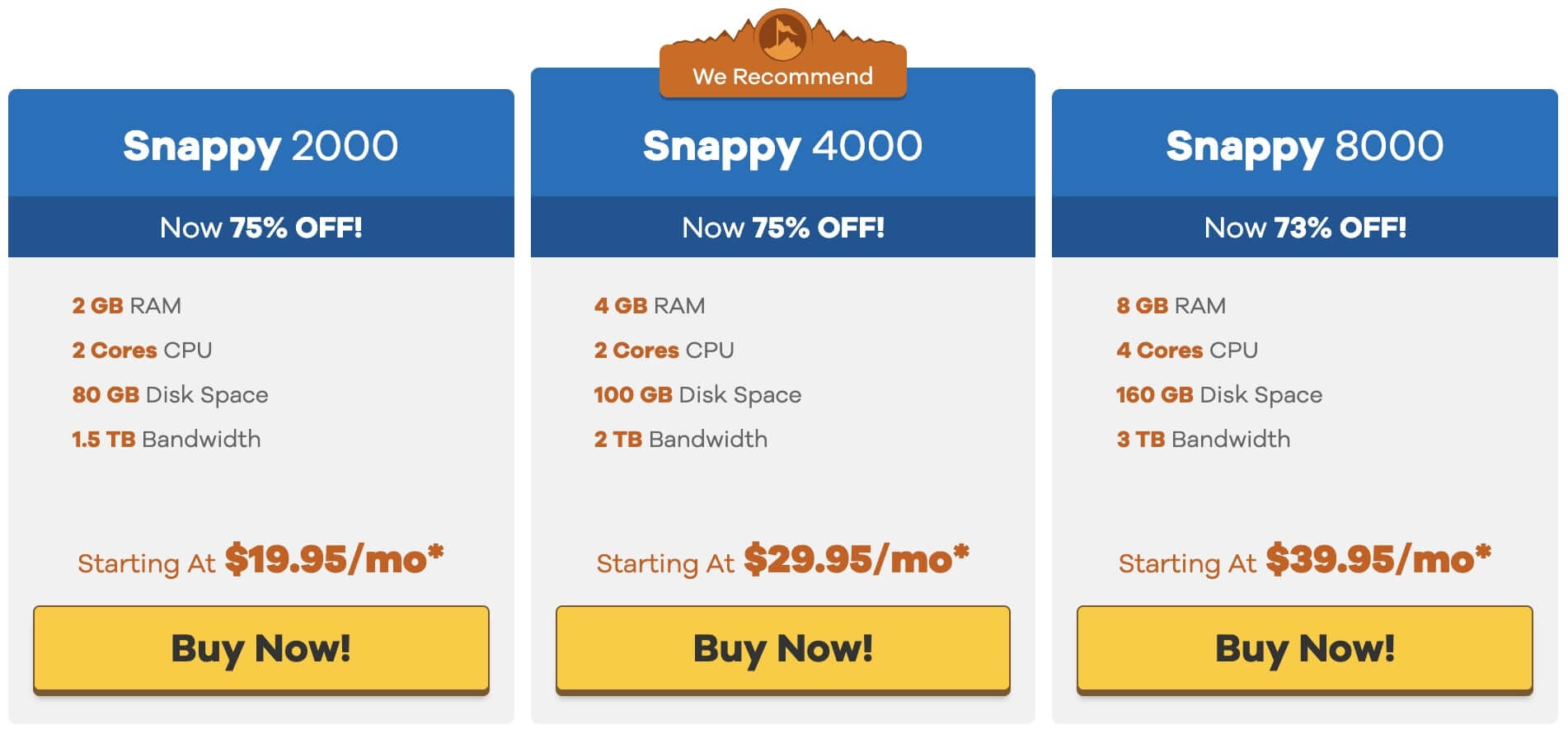Click the 1.5 TB Bandwidth feature

[x=167, y=440]
